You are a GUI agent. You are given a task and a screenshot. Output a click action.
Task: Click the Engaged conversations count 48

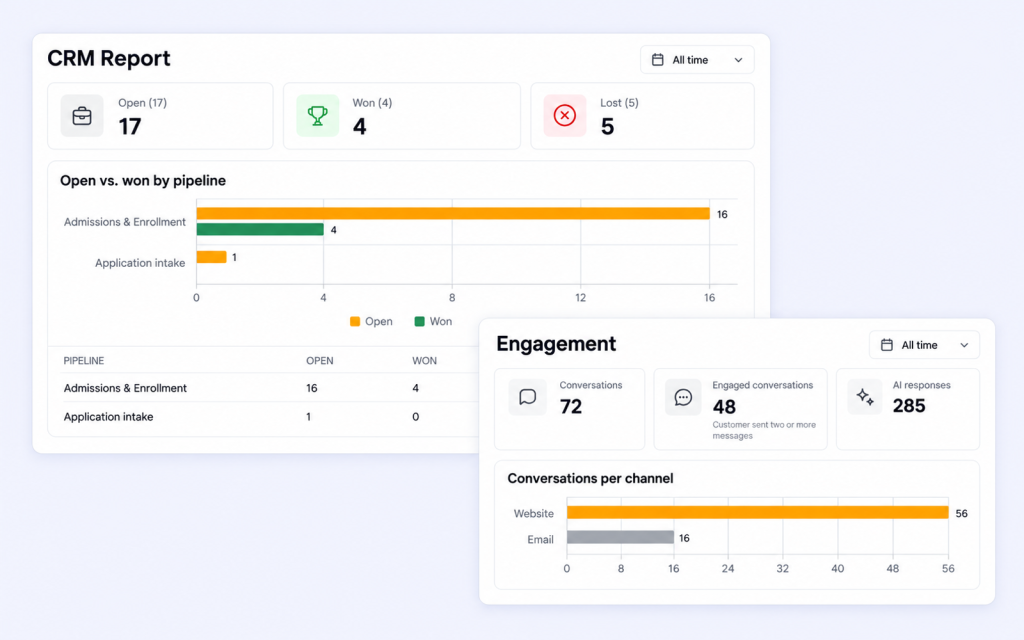point(724,407)
